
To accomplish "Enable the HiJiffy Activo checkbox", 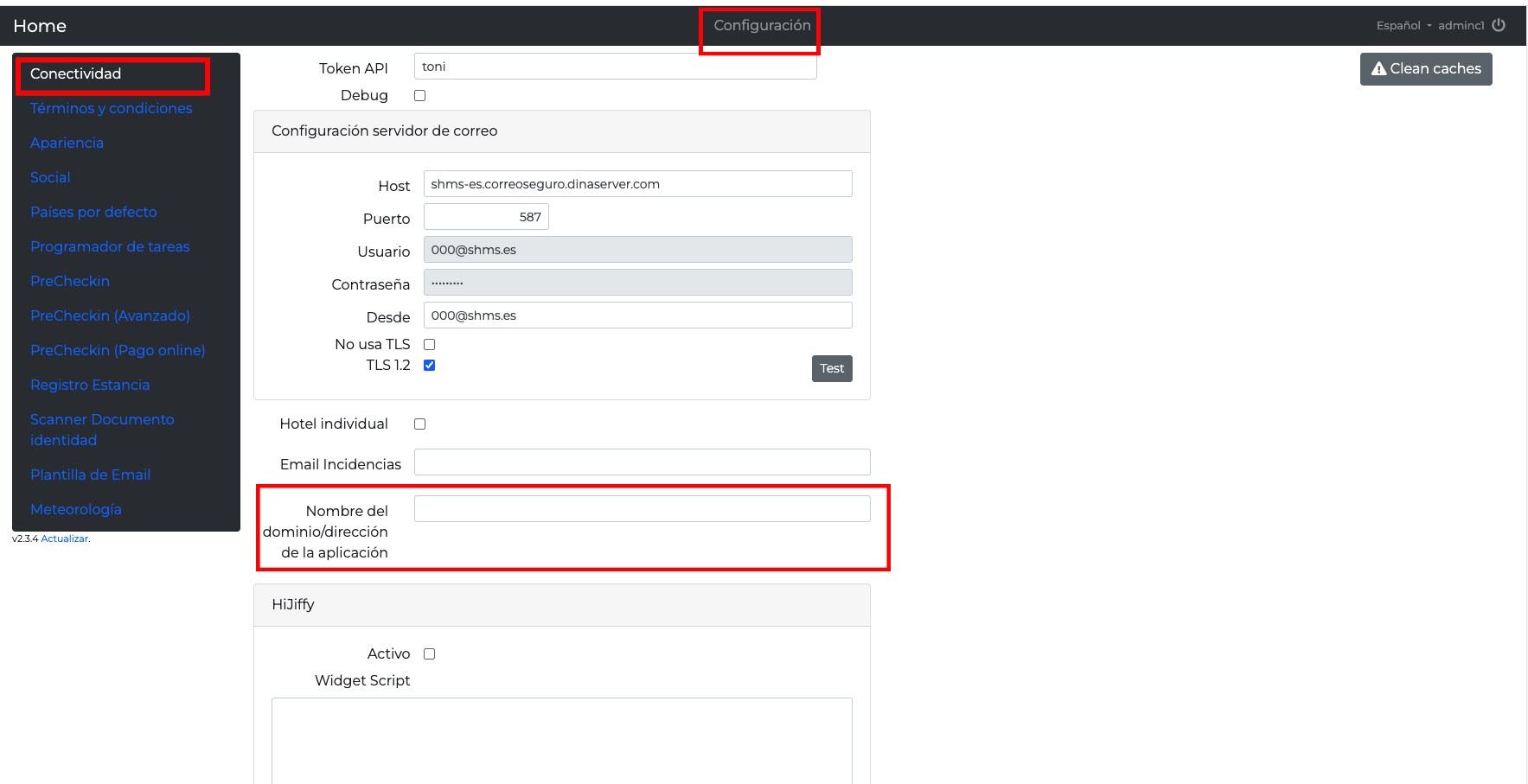I will click(x=430, y=654).
